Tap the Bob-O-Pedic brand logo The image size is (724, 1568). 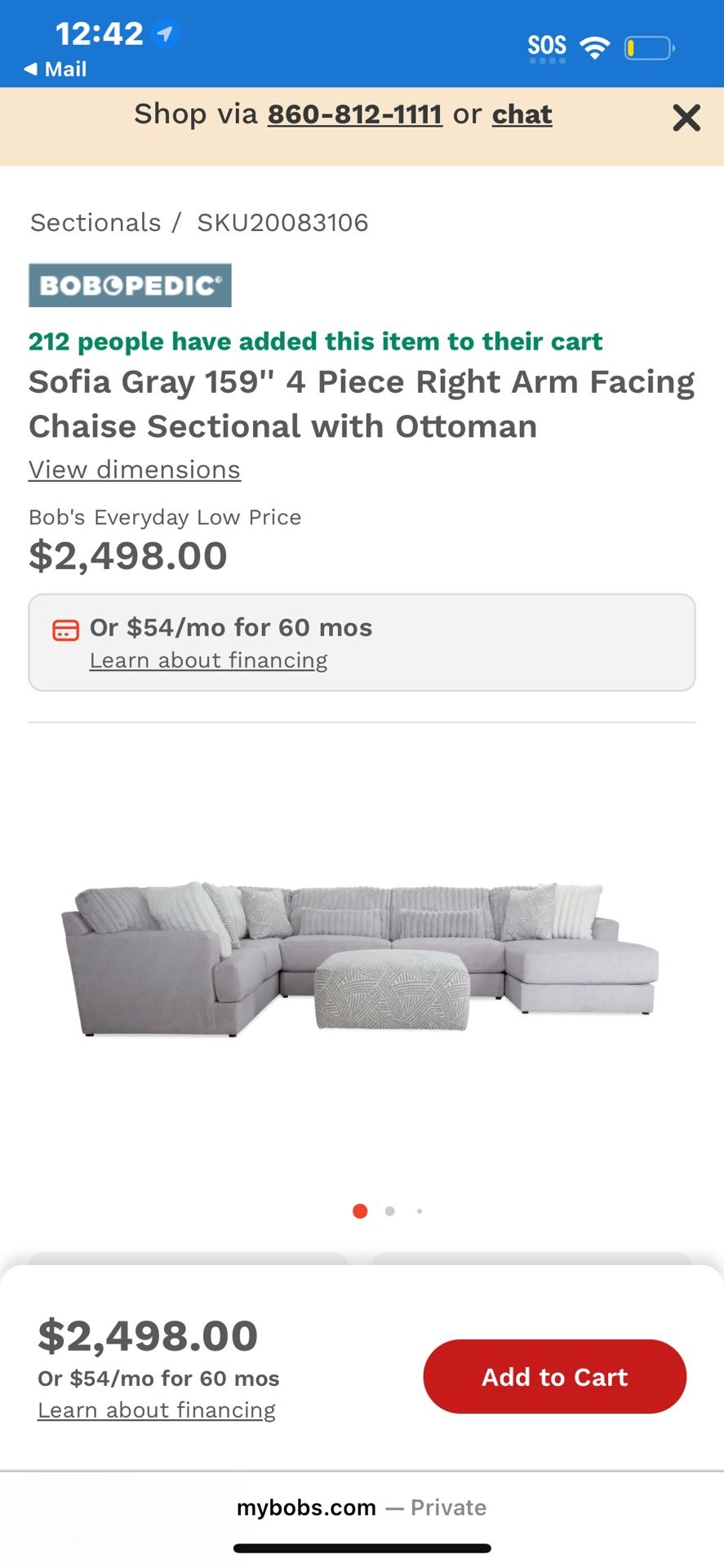click(130, 285)
